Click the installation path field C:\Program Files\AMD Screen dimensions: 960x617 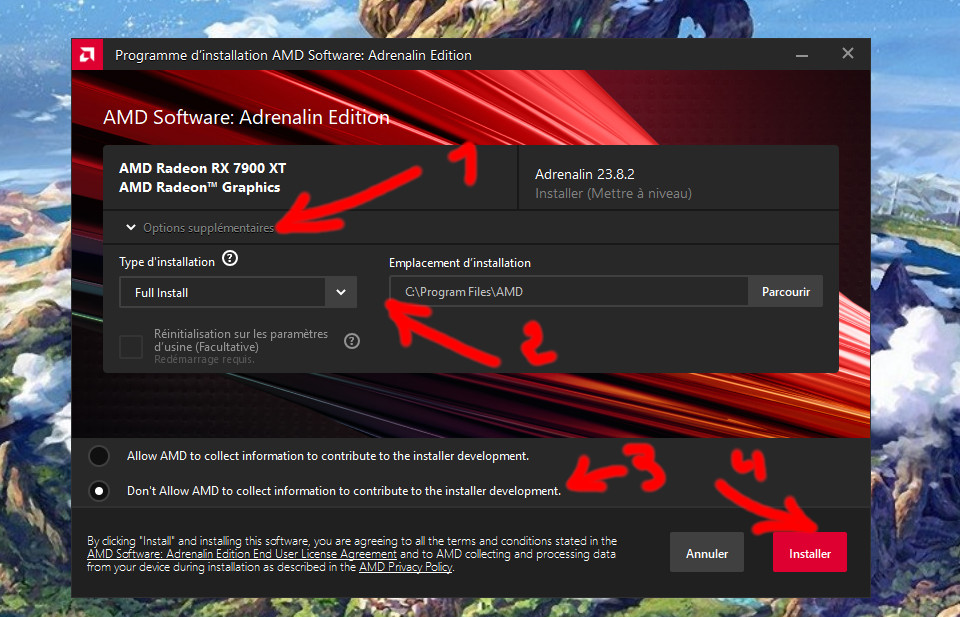tap(568, 292)
